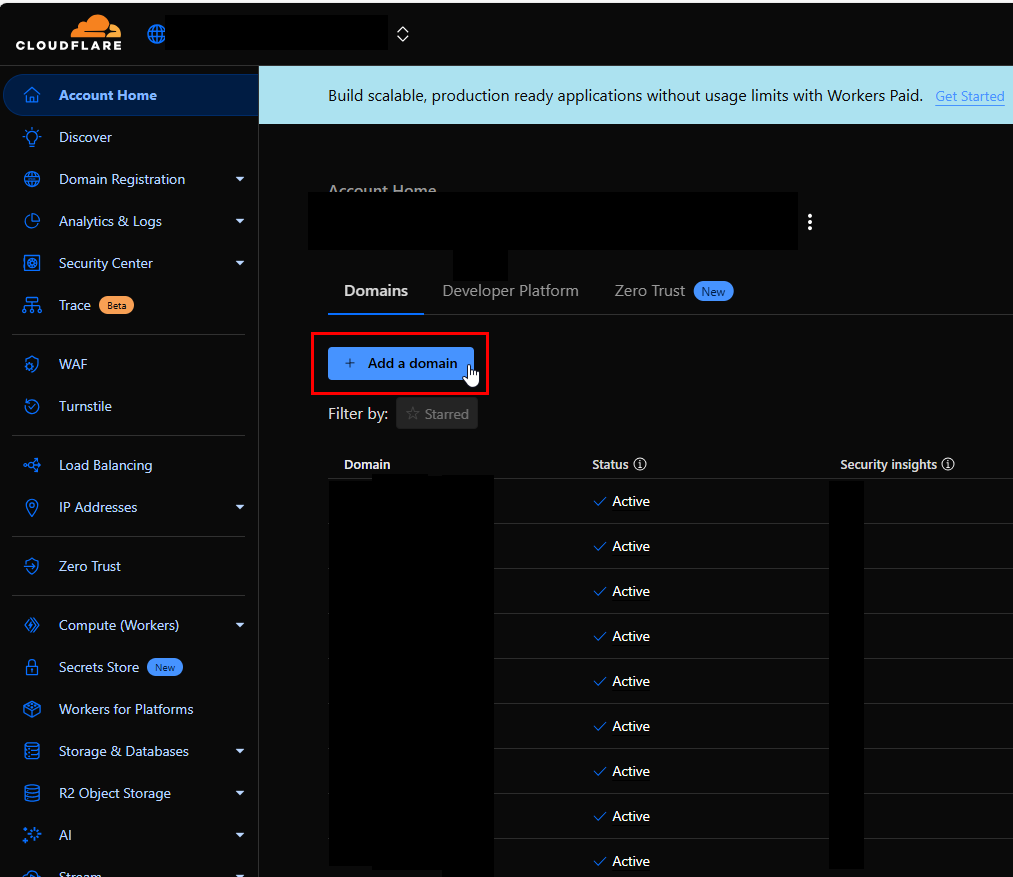The height and width of the screenshot is (877, 1013).
Task: Click the IP Addresses pin icon
Action: pyautogui.click(x=32, y=507)
